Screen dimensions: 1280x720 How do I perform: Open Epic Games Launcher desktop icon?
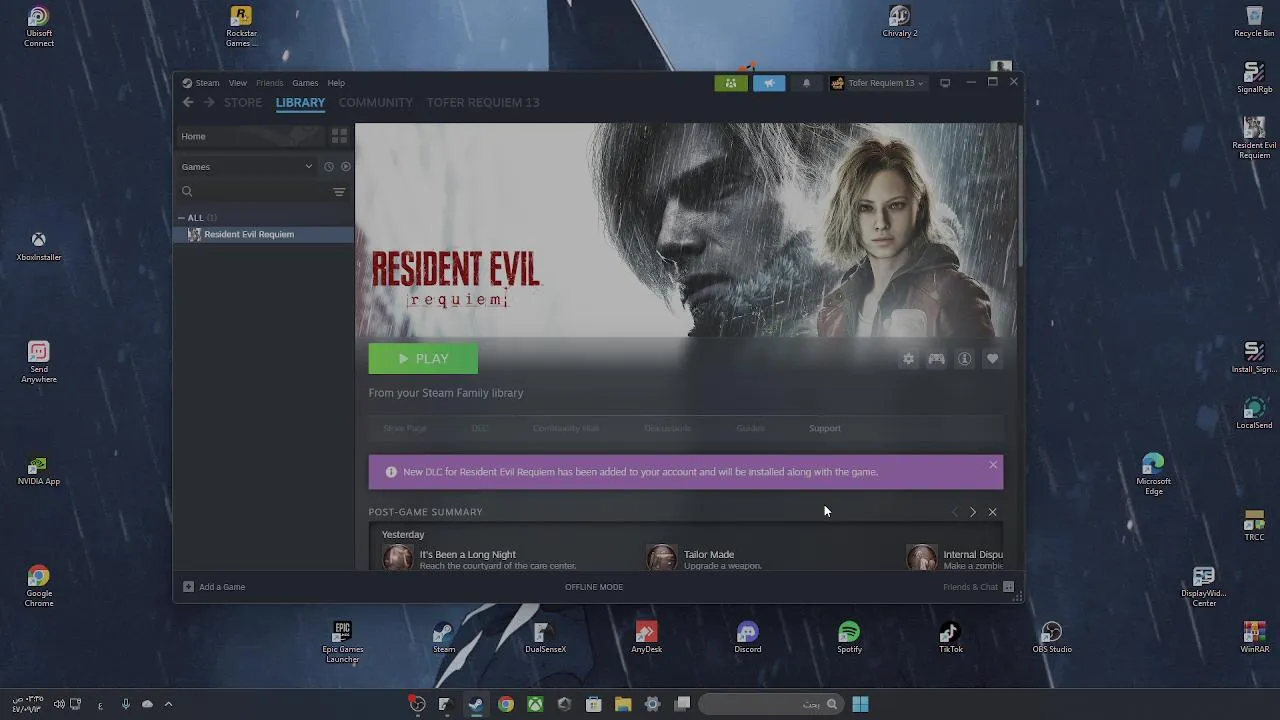pos(343,642)
